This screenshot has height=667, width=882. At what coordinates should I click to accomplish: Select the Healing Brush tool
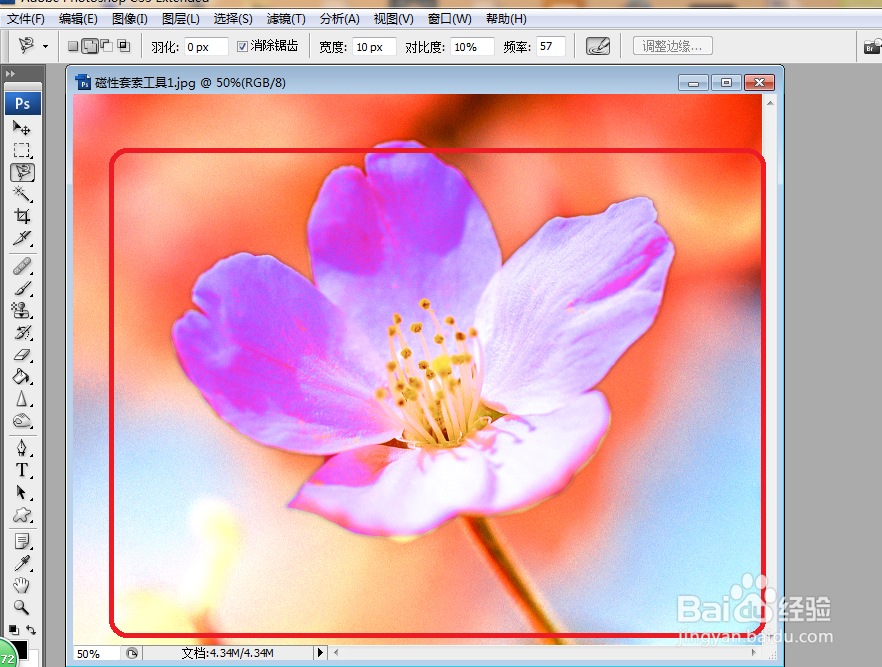tap(22, 266)
